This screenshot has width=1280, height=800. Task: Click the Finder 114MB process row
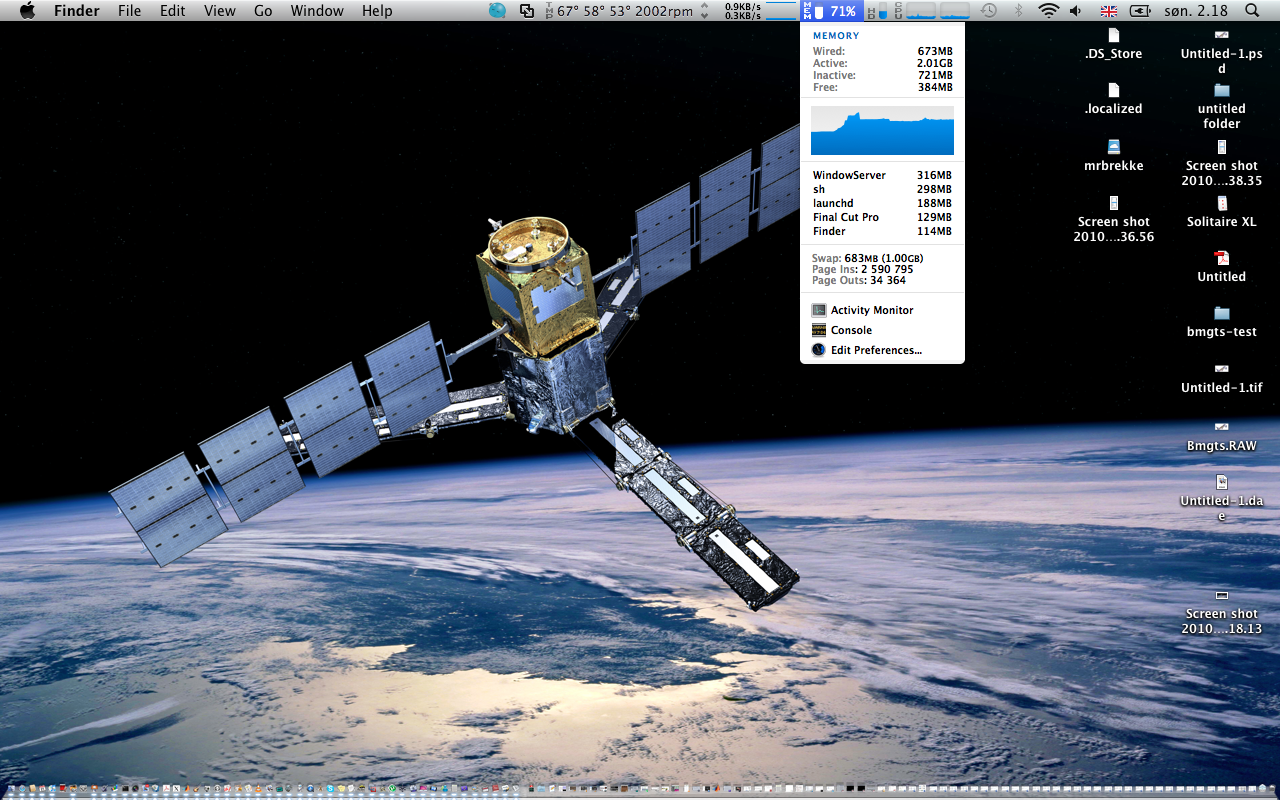pyautogui.click(x=882, y=231)
